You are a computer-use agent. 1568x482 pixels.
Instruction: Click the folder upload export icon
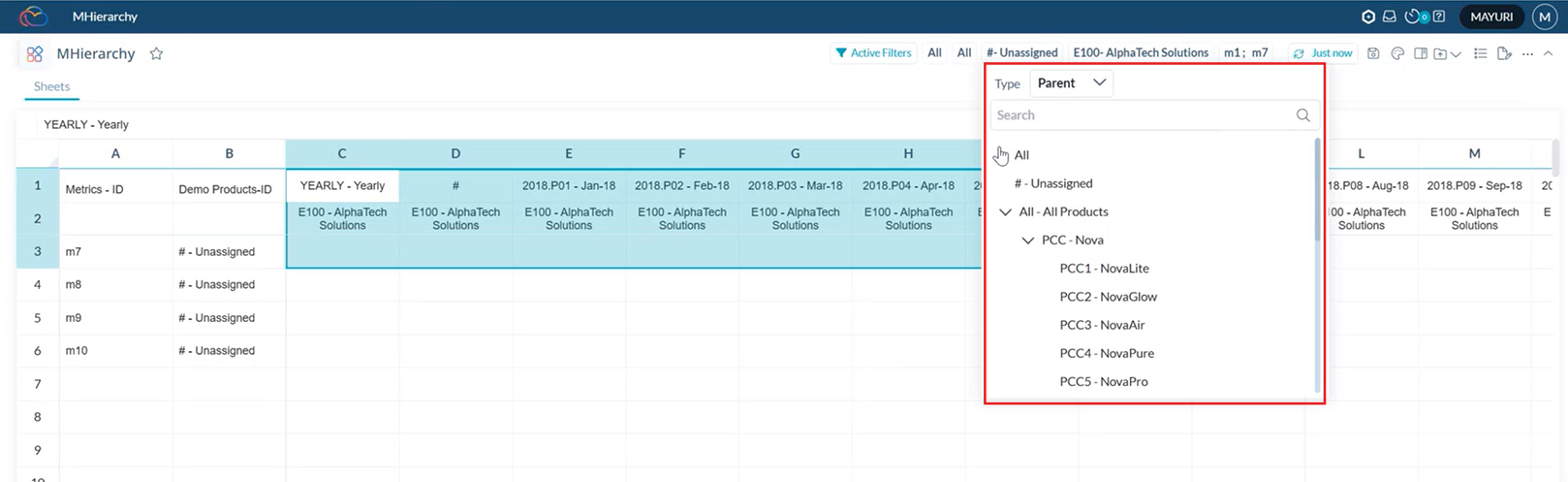[1441, 53]
